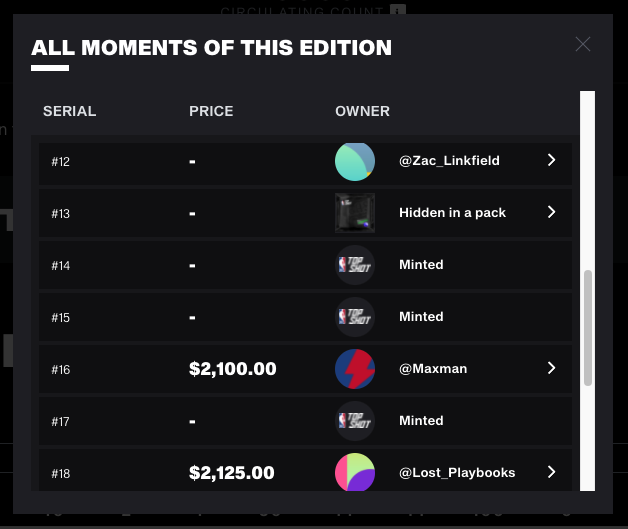Click the @Zac_Linkfield username link
This screenshot has height=529, width=628.
pyautogui.click(x=449, y=161)
